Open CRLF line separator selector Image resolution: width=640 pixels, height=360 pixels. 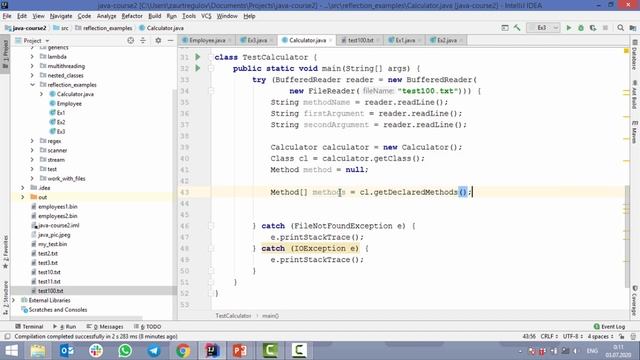[549, 337]
